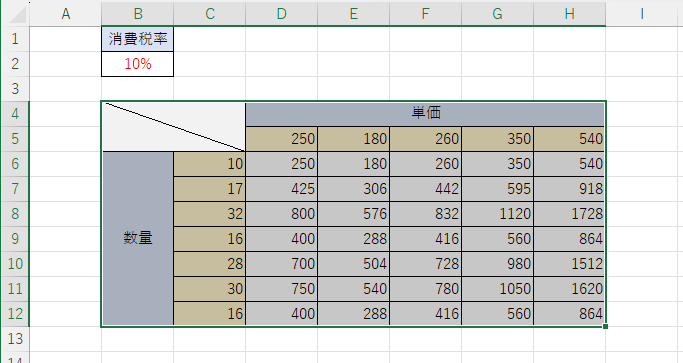
Task: Select row 4 header
Action: click(15, 114)
